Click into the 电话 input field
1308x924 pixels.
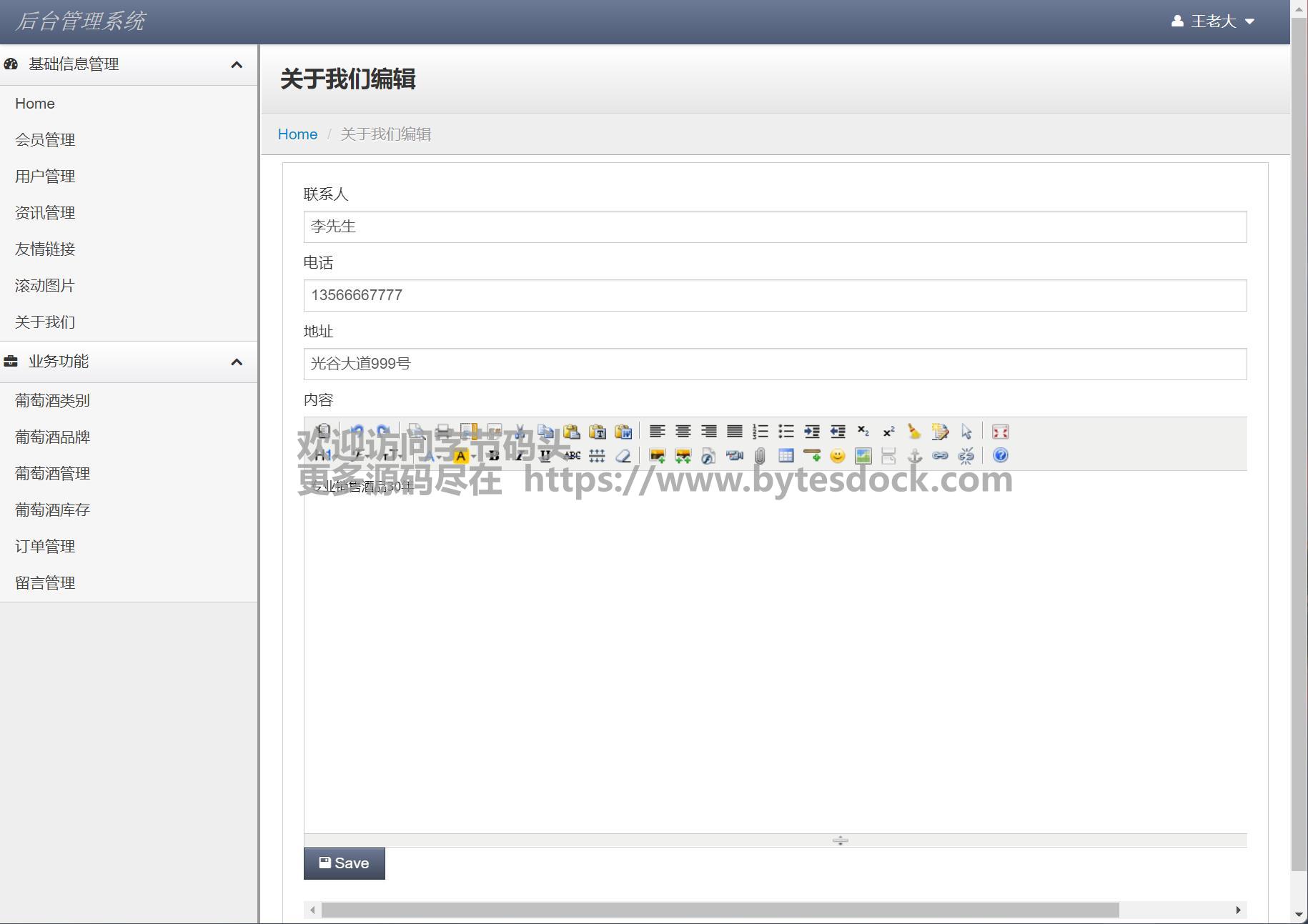775,295
